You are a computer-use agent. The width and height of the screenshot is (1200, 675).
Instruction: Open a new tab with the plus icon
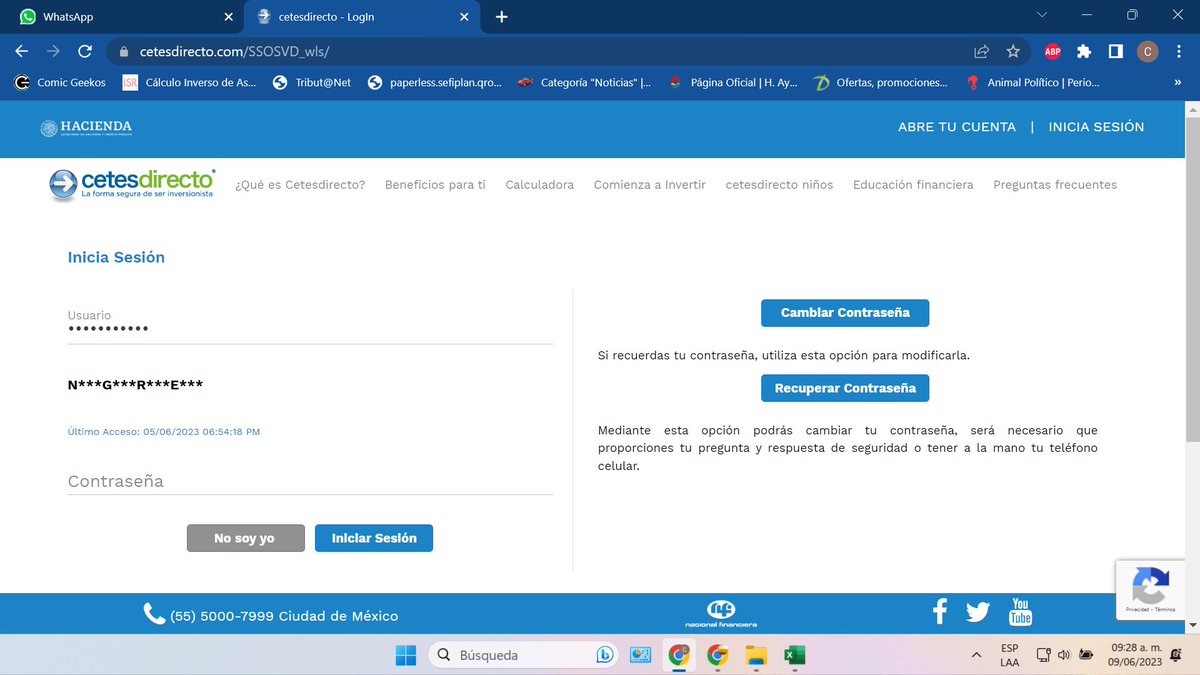click(501, 17)
